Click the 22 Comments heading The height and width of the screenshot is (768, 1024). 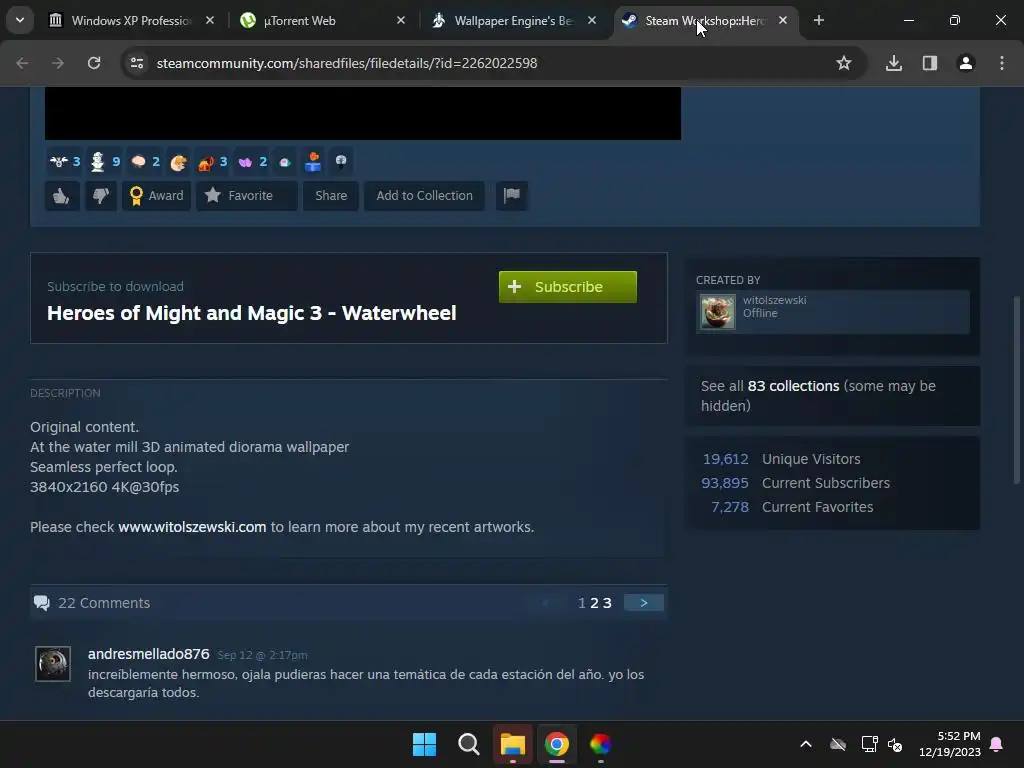[104, 603]
